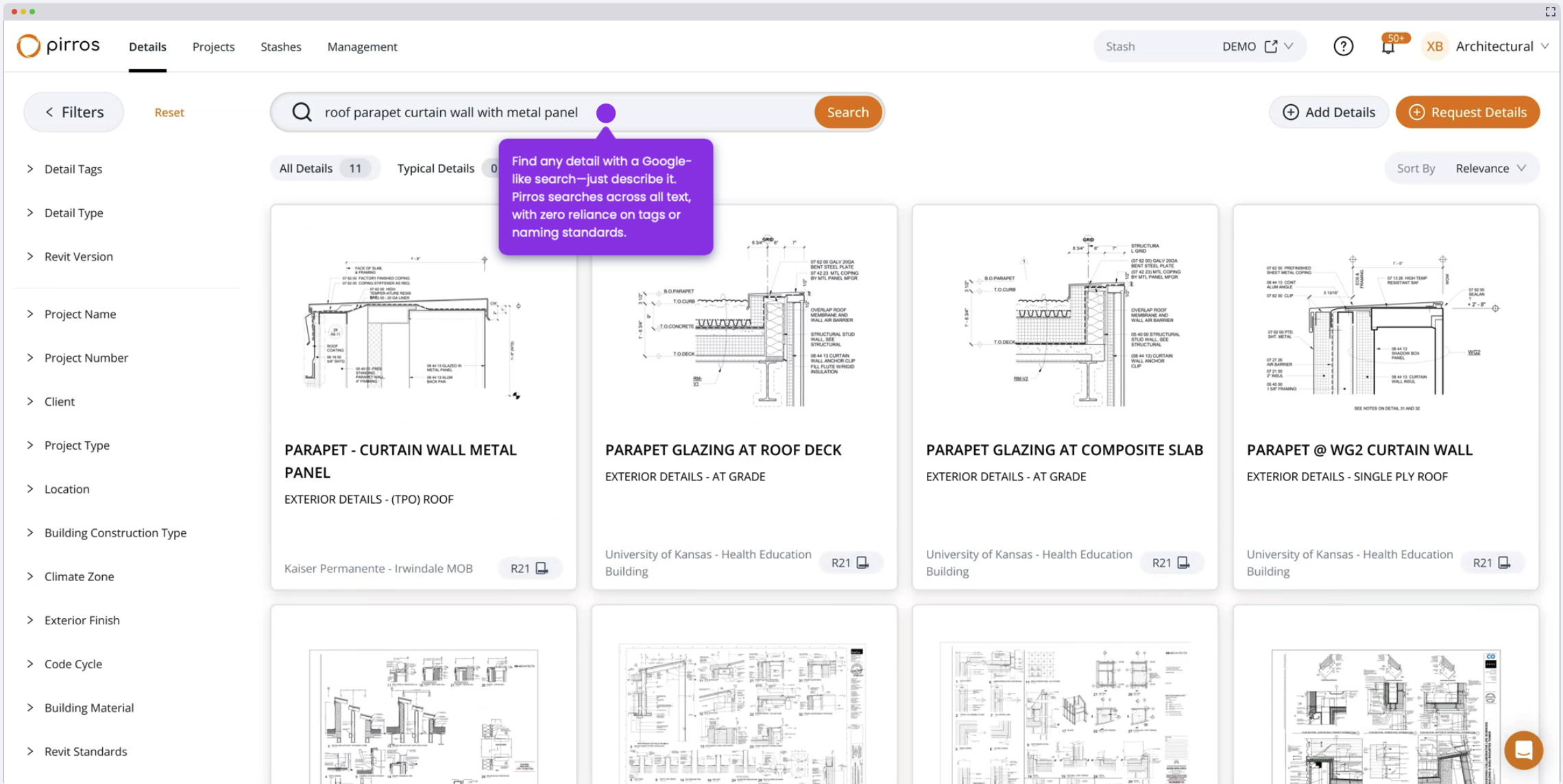The image size is (1563, 784).
Task: Open the notifications bell icon
Action: click(x=1388, y=47)
